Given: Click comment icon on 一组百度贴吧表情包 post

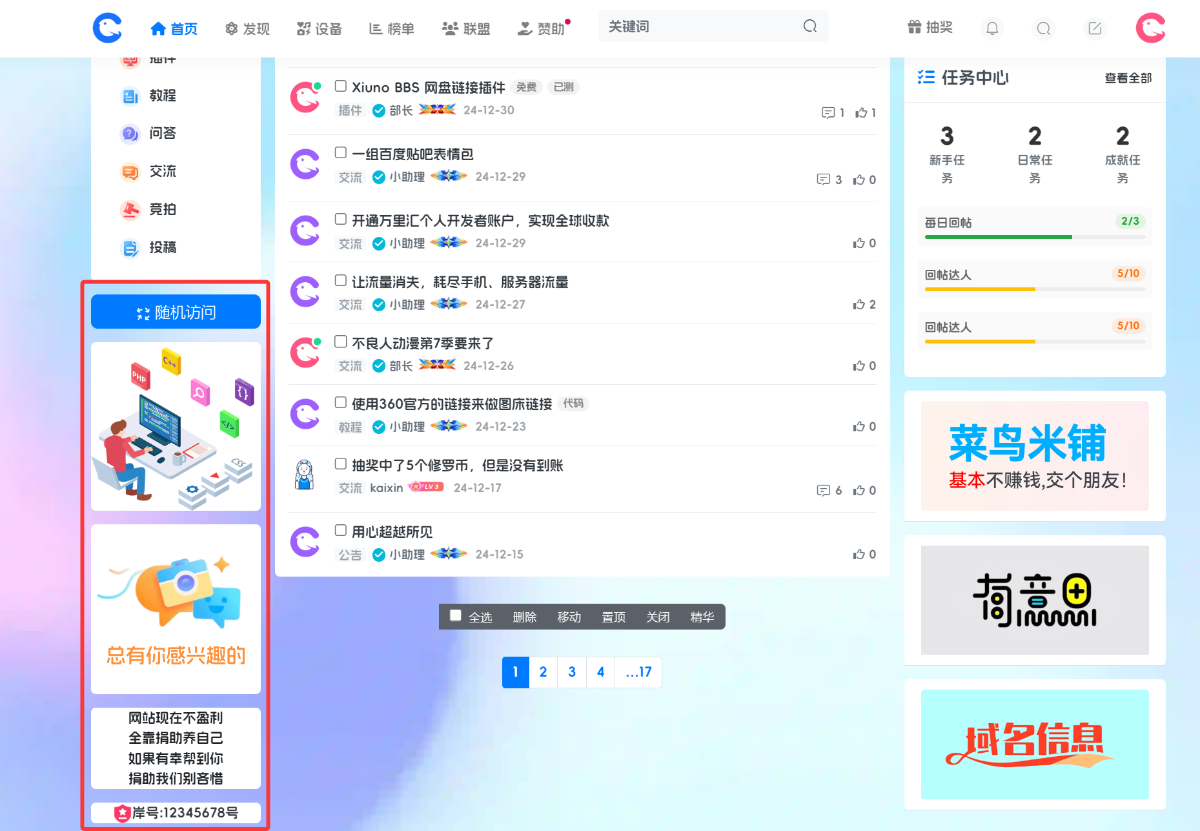Looking at the screenshot, I should [823, 180].
